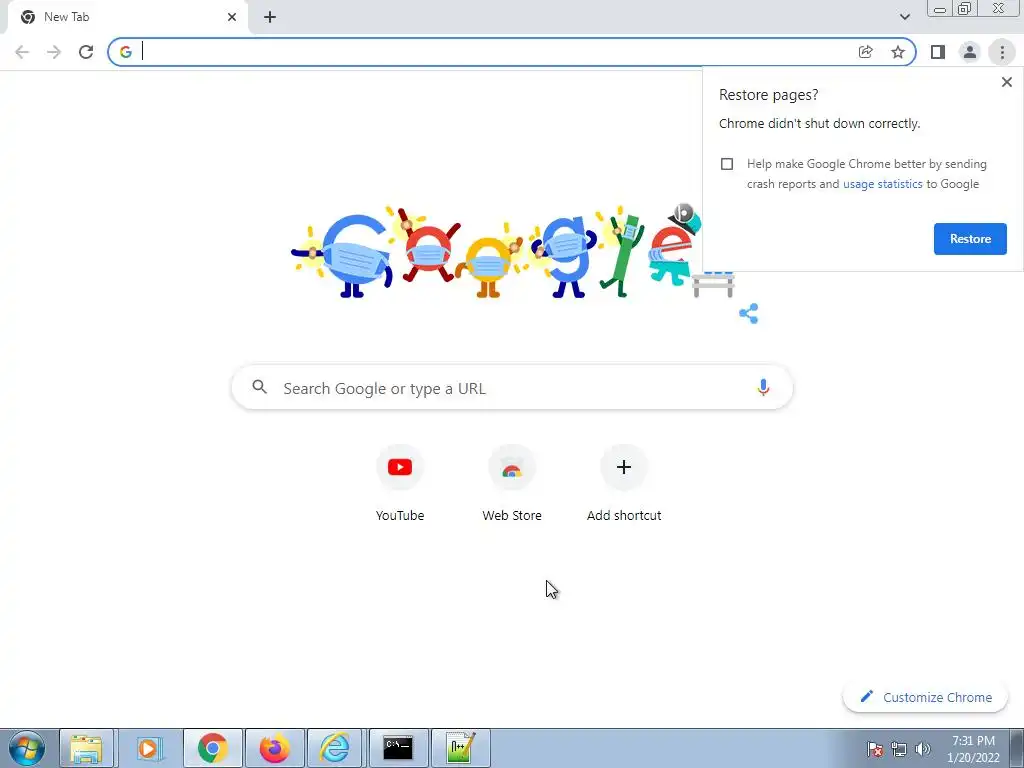Click the magnifier icon in search box
The height and width of the screenshot is (768, 1024).
[259, 387]
